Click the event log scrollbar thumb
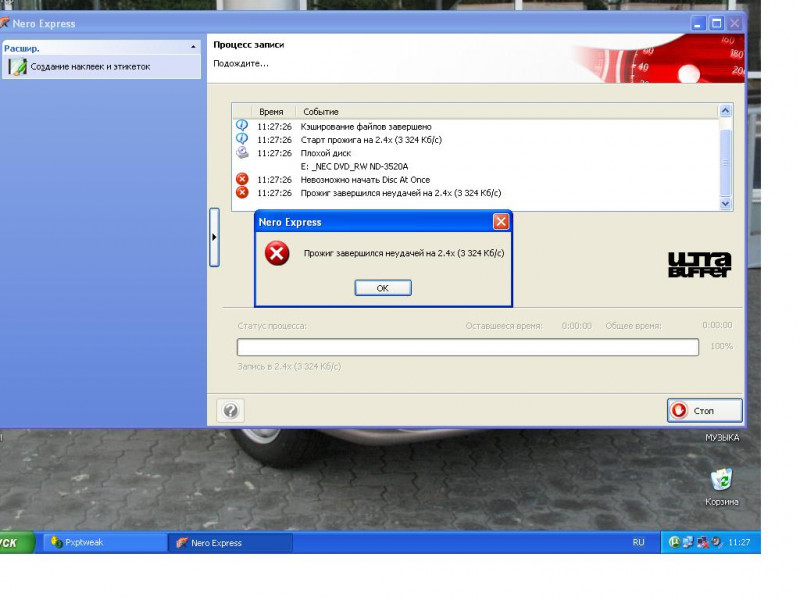This screenshot has width=800, height=600. coord(725,162)
